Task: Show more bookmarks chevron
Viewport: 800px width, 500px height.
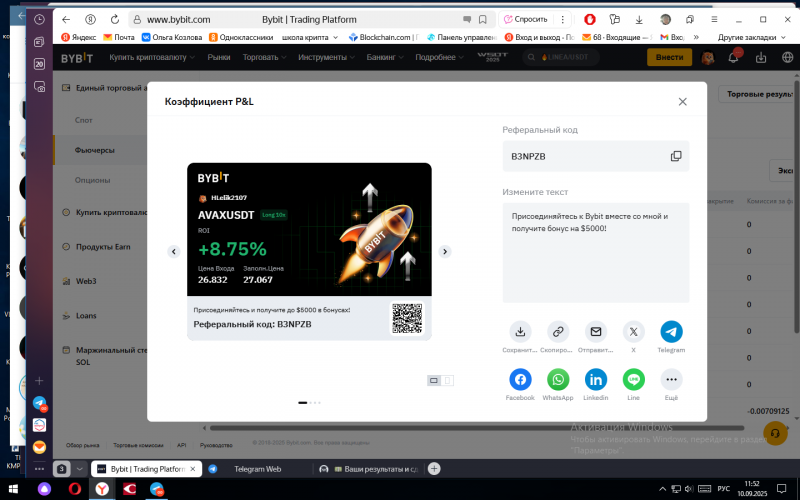Action: coord(696,37)
